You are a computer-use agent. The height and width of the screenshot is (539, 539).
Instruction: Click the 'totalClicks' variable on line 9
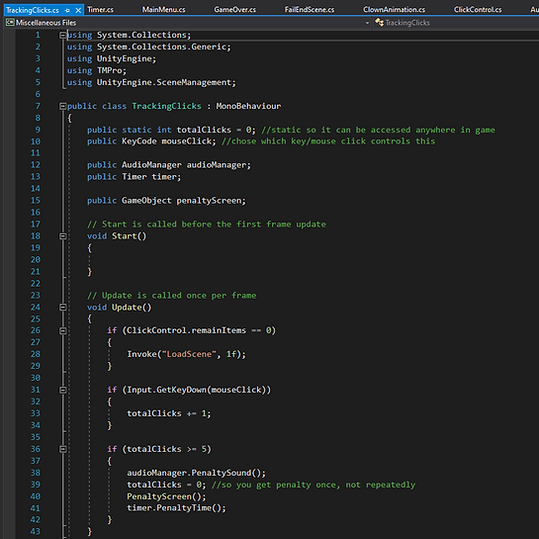coord(204,130)
